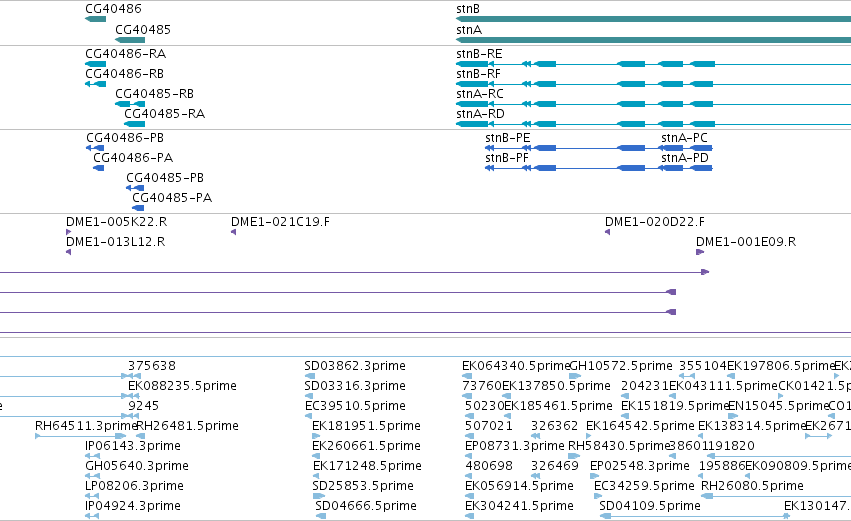Open EST label EK164542.5prime

[640, 426]
